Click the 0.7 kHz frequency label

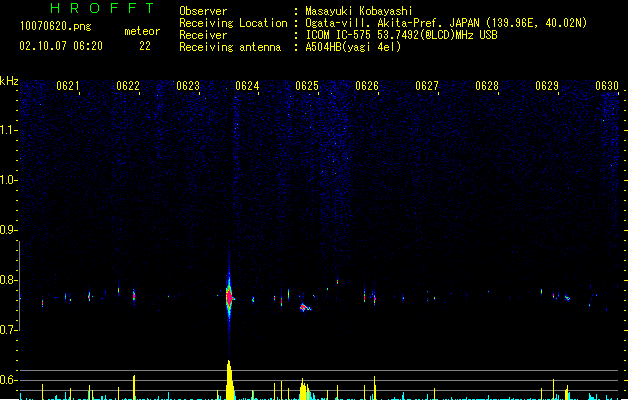8,330
